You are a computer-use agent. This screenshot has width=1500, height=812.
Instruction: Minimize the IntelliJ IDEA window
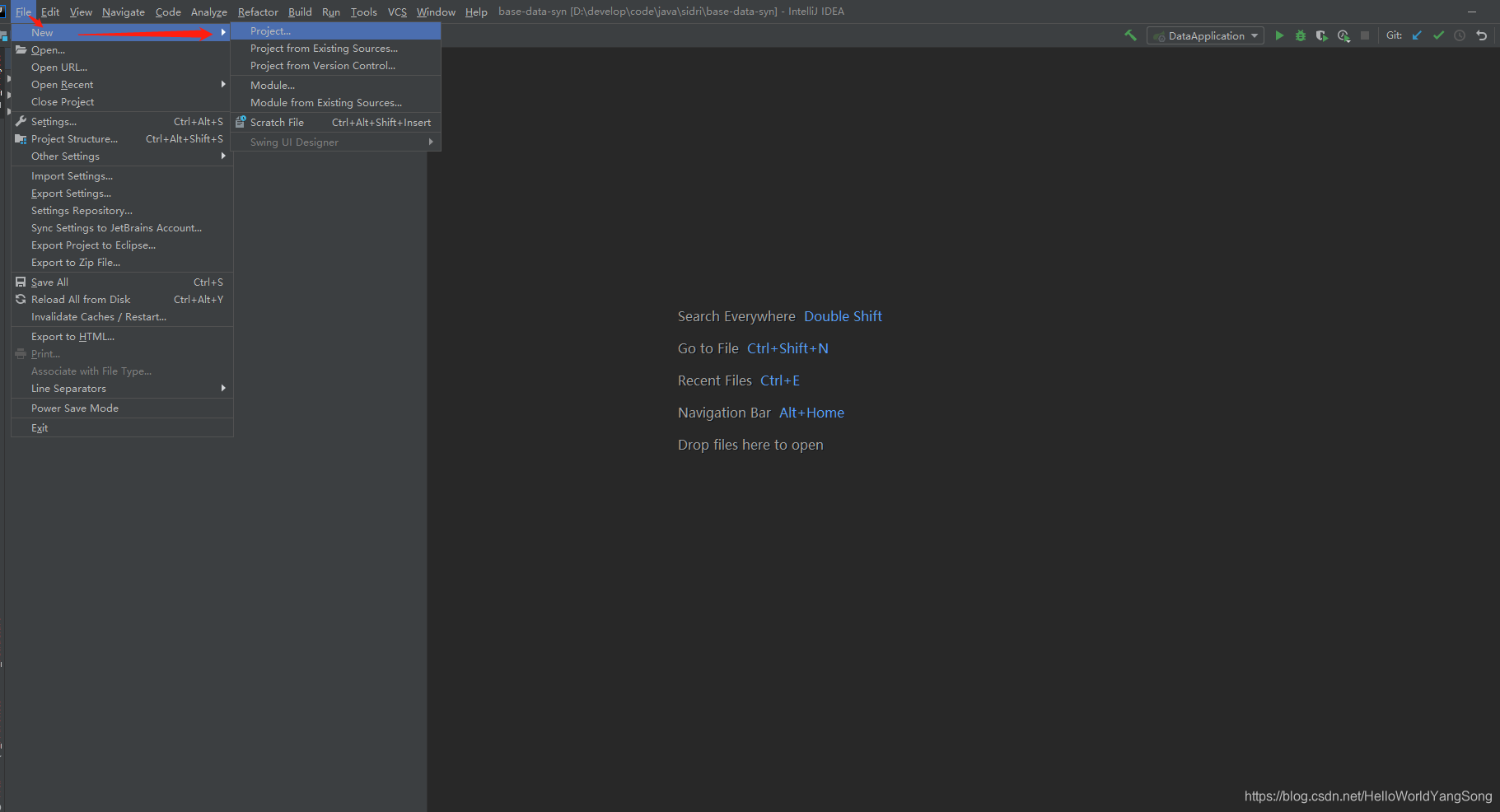[1471, 12]
